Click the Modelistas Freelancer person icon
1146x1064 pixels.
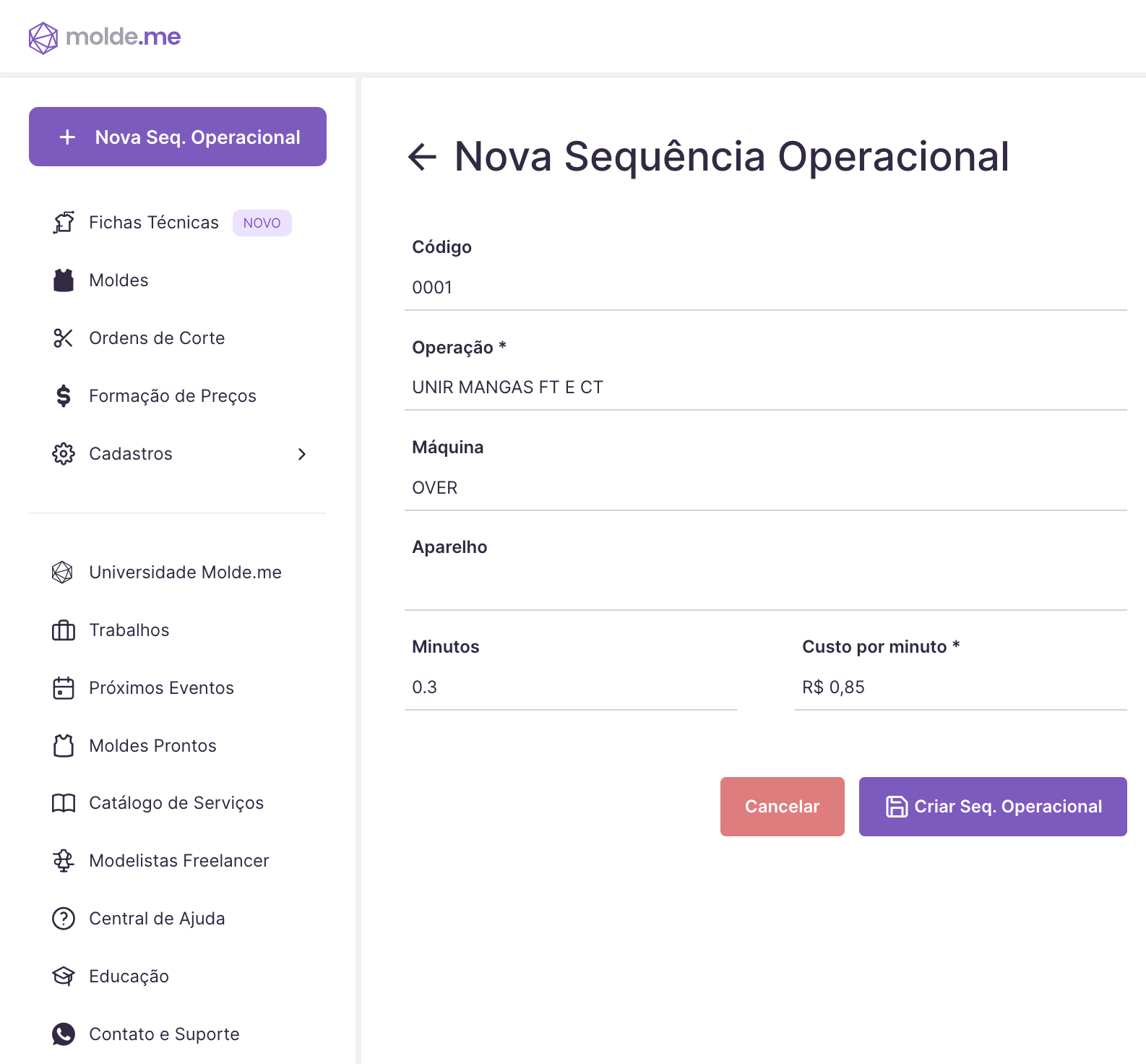coord(64,861)
